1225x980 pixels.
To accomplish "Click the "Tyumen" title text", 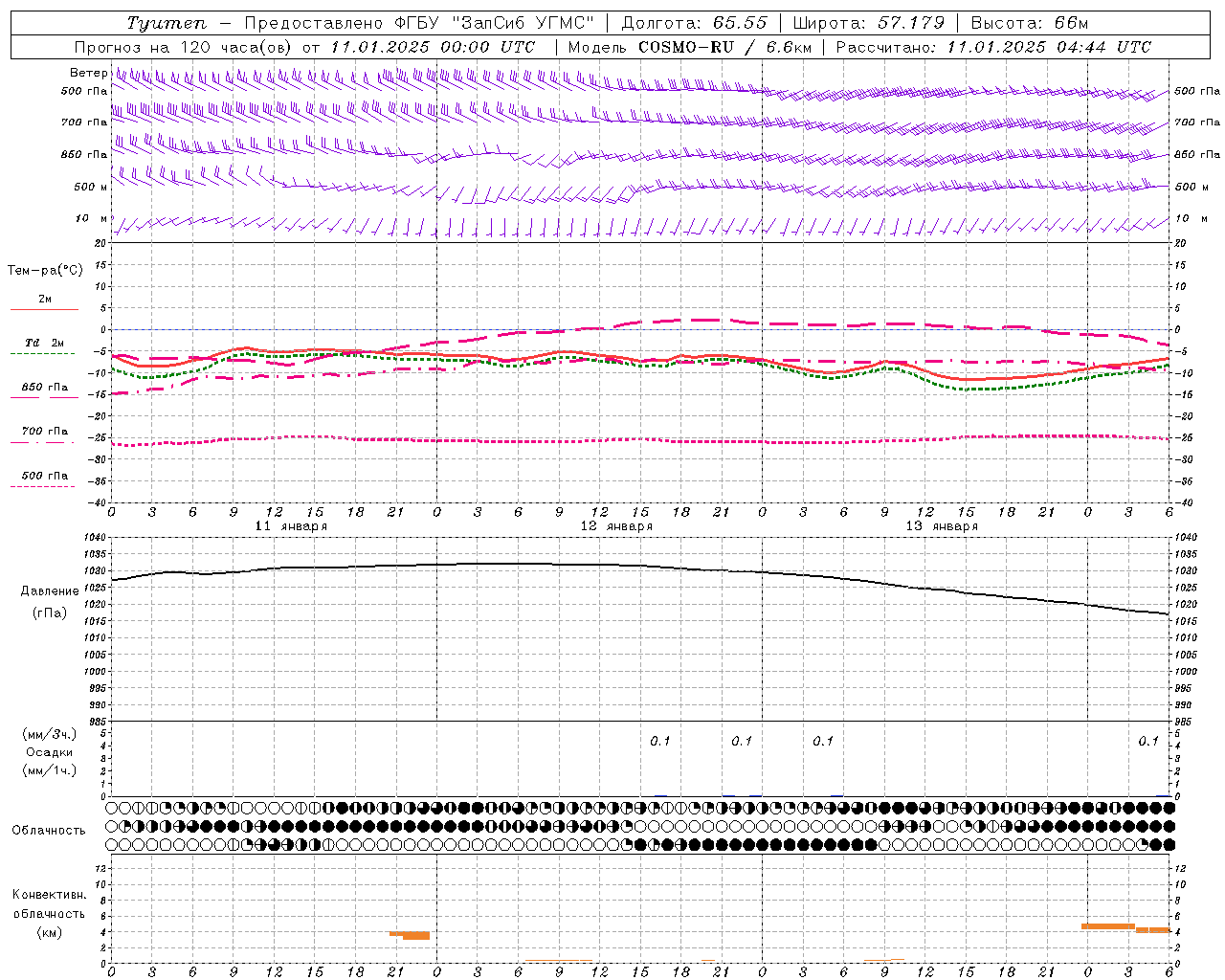I will coord(167,23).
